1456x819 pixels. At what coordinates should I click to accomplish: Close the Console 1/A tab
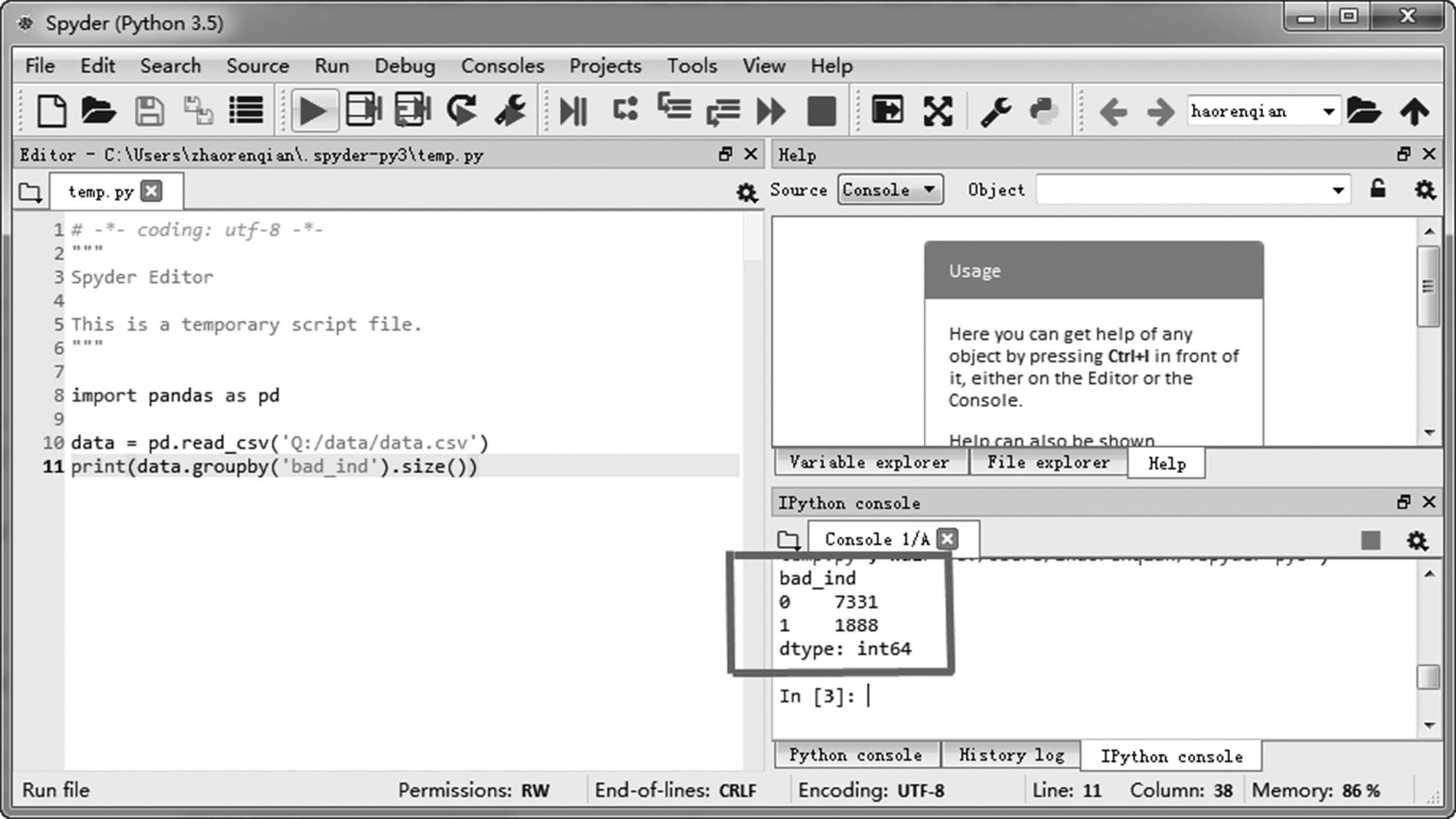click(947, 539)
